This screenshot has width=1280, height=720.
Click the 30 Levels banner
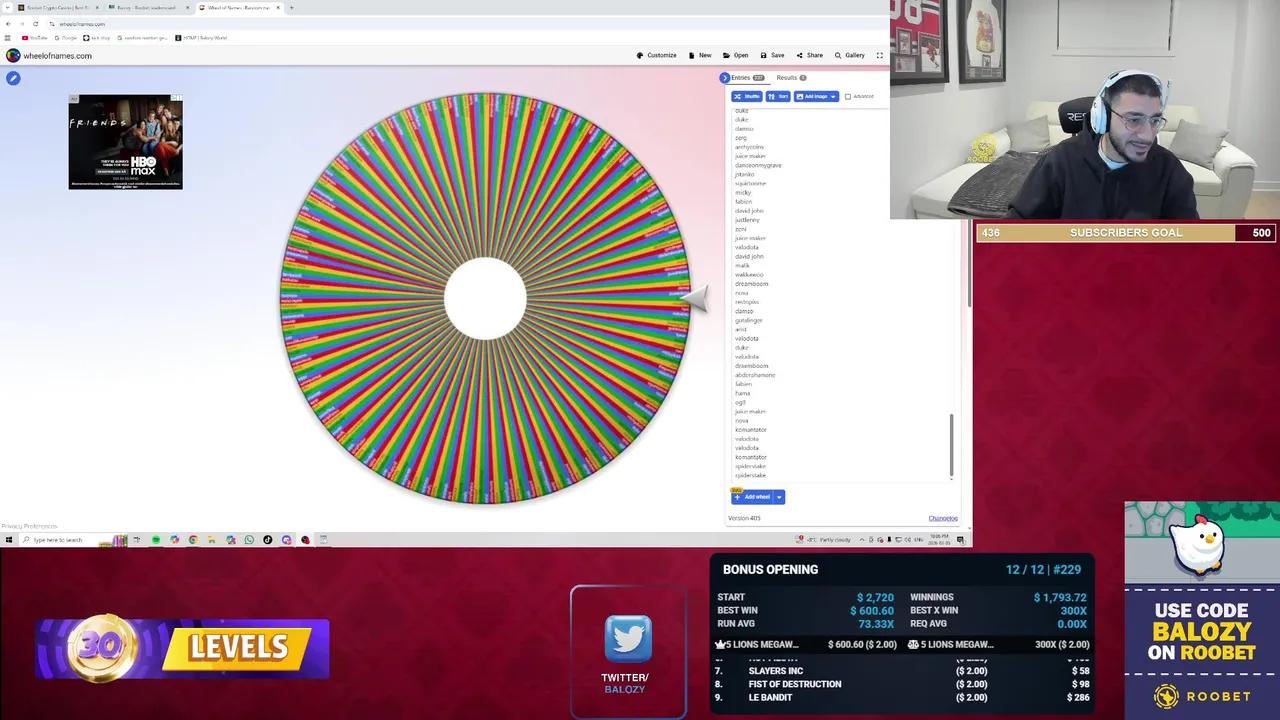(183, 648)
